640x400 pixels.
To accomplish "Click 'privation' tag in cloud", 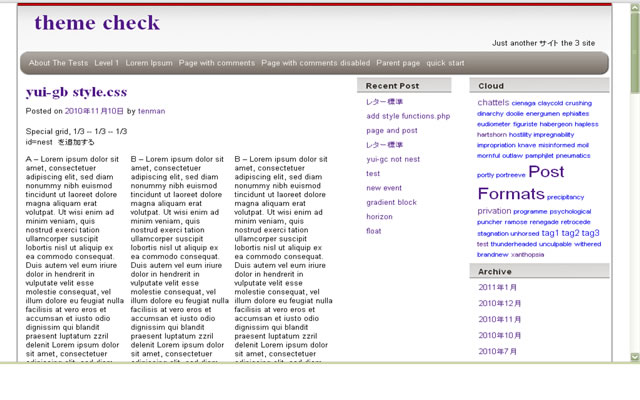I will (494, 211).
